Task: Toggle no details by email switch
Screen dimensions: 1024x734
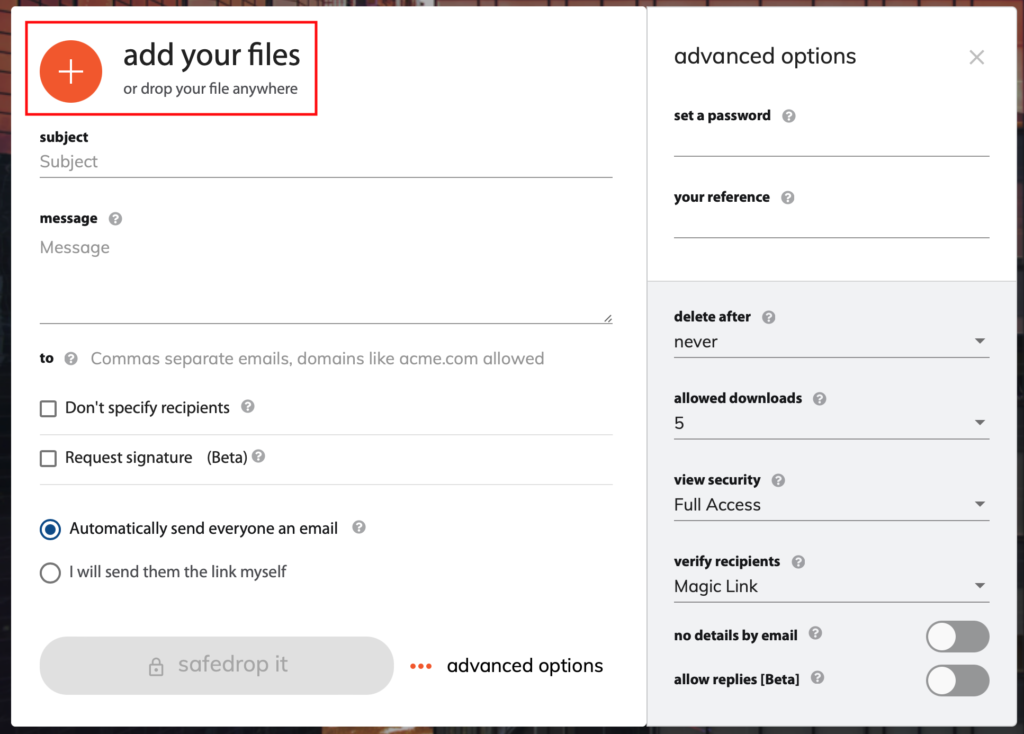Action: pos(957,637)
